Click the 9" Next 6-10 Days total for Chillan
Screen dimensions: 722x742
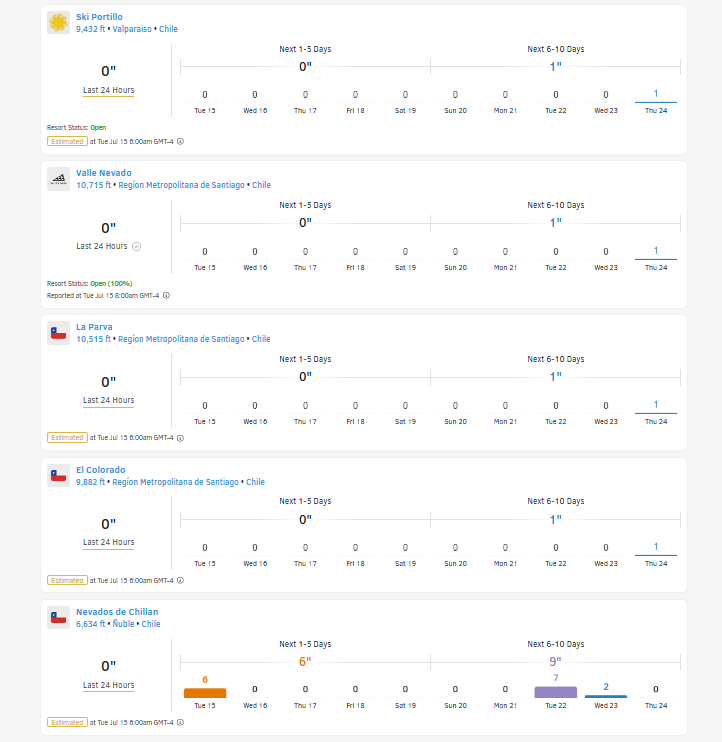click(555, 661)
